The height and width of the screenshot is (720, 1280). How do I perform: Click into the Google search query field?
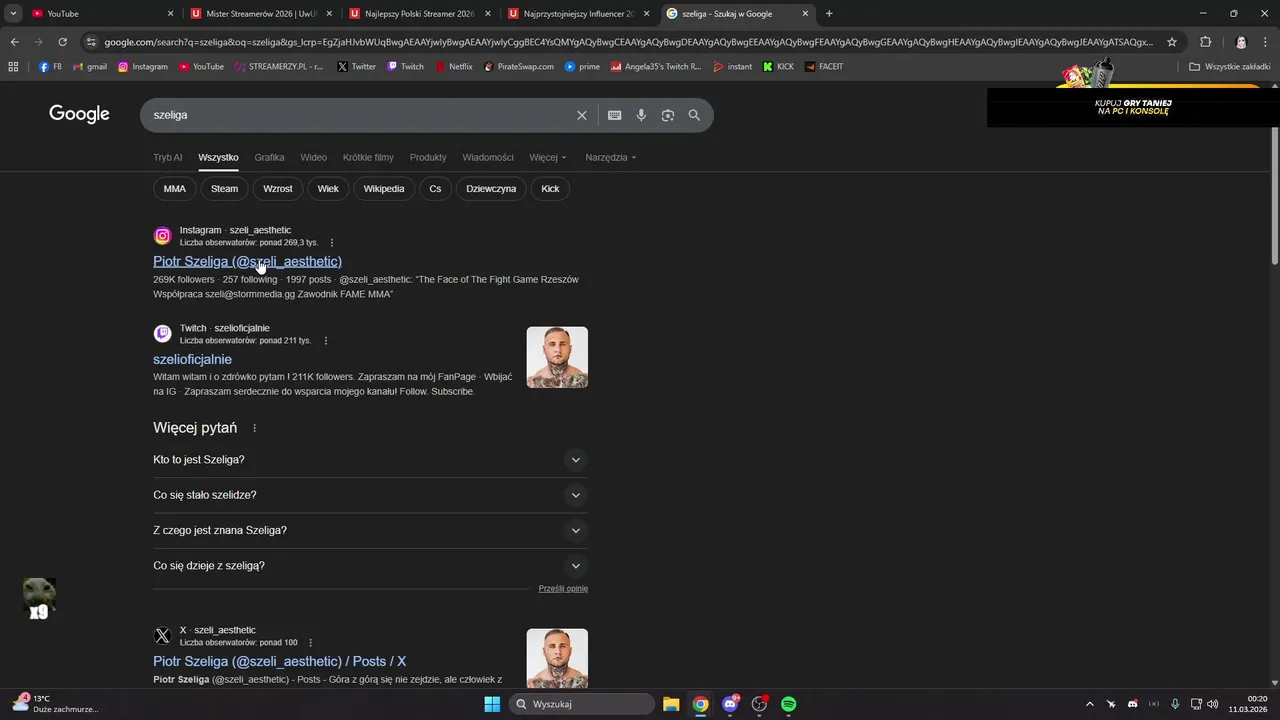point(360,115)
